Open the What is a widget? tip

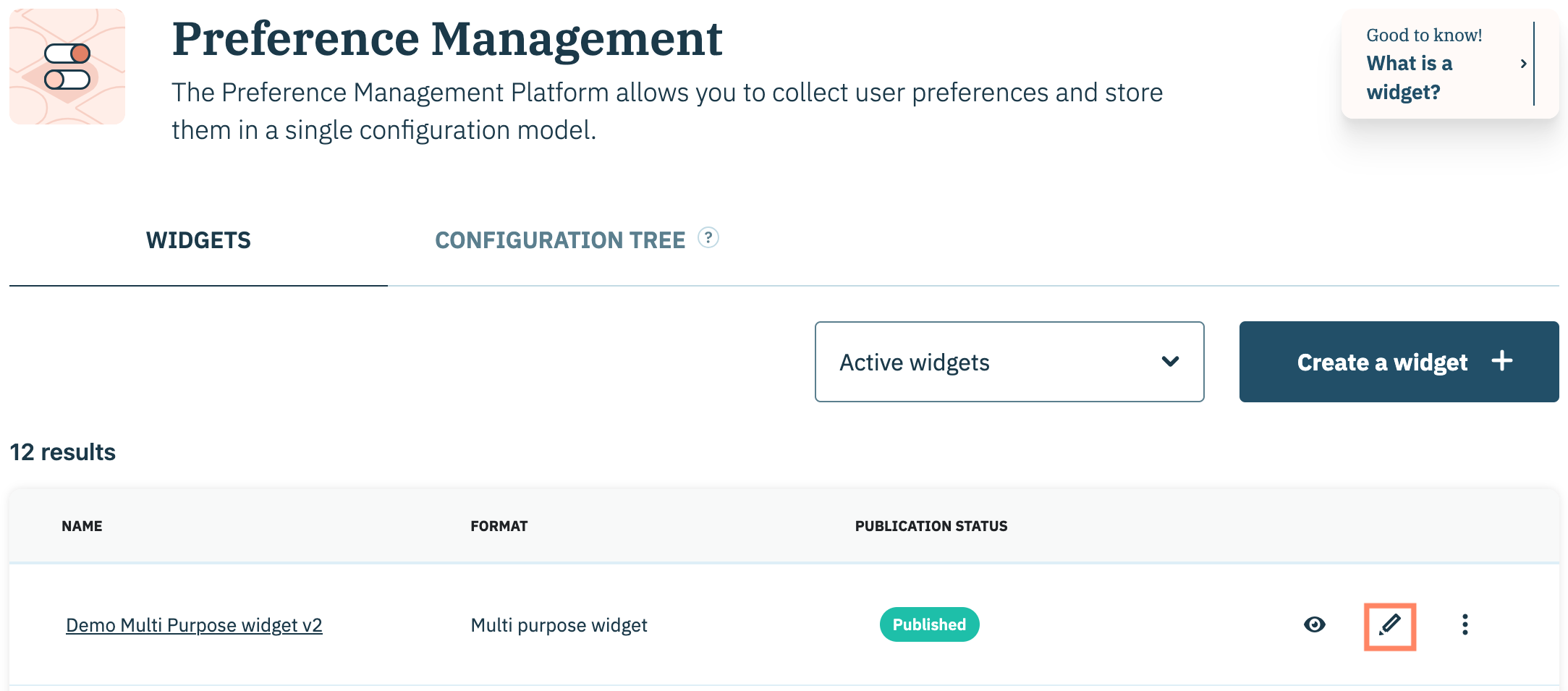pyautogui.click(x=1409, y=77)
